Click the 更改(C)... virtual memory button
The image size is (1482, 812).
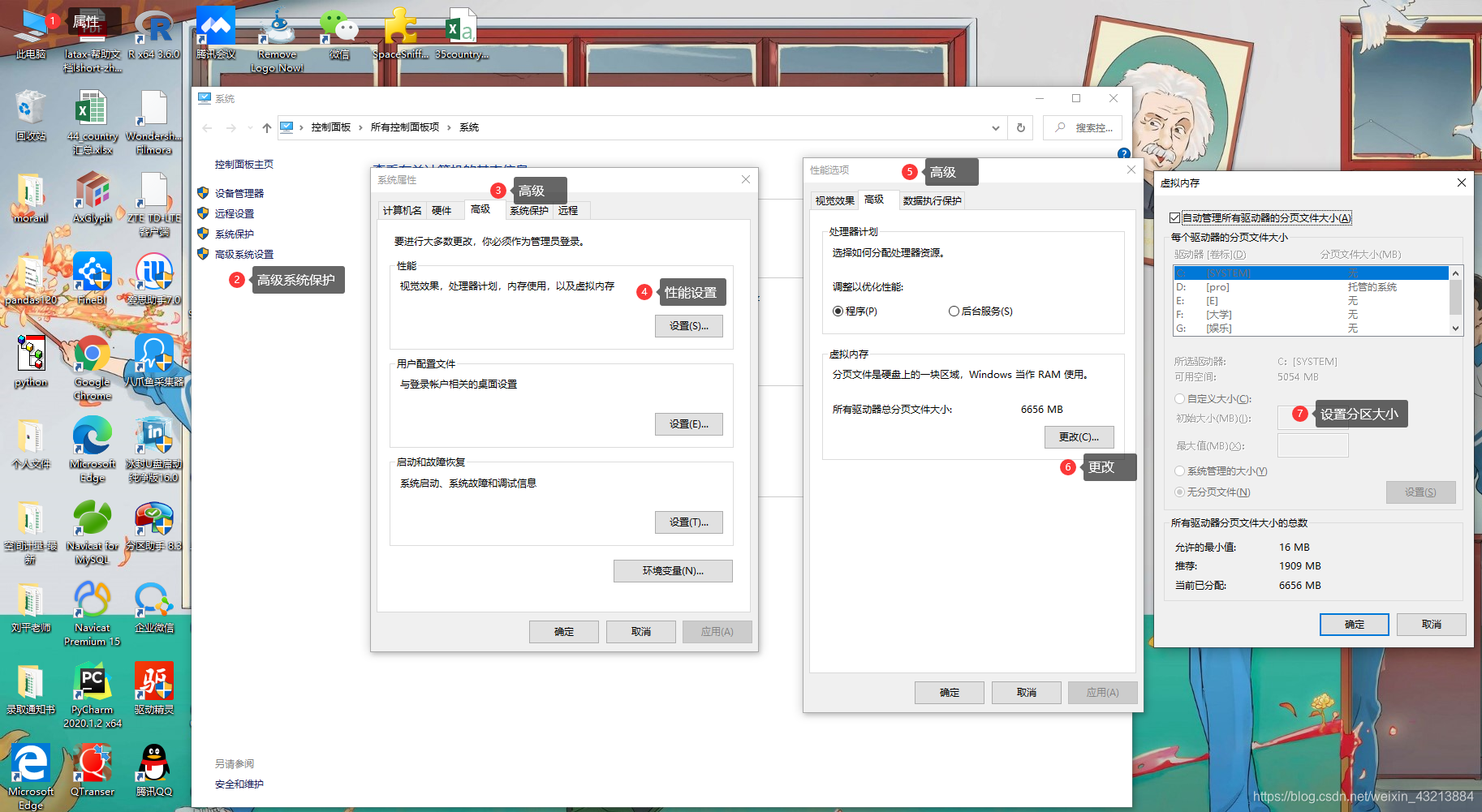(x=1079, y=437)
